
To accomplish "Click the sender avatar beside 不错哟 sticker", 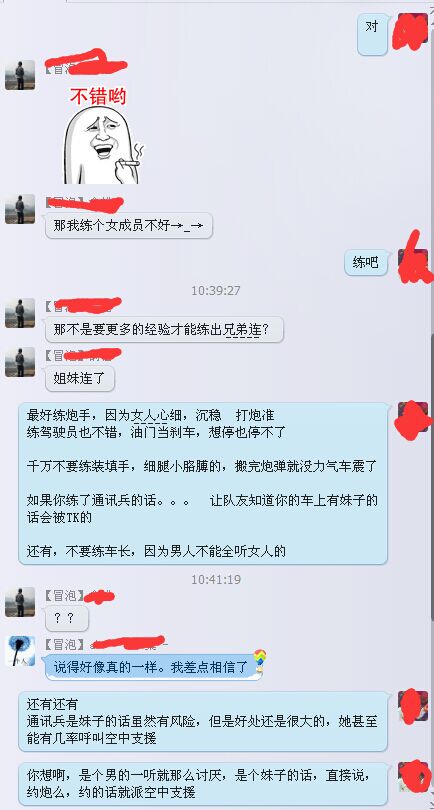I will point(20,75).
